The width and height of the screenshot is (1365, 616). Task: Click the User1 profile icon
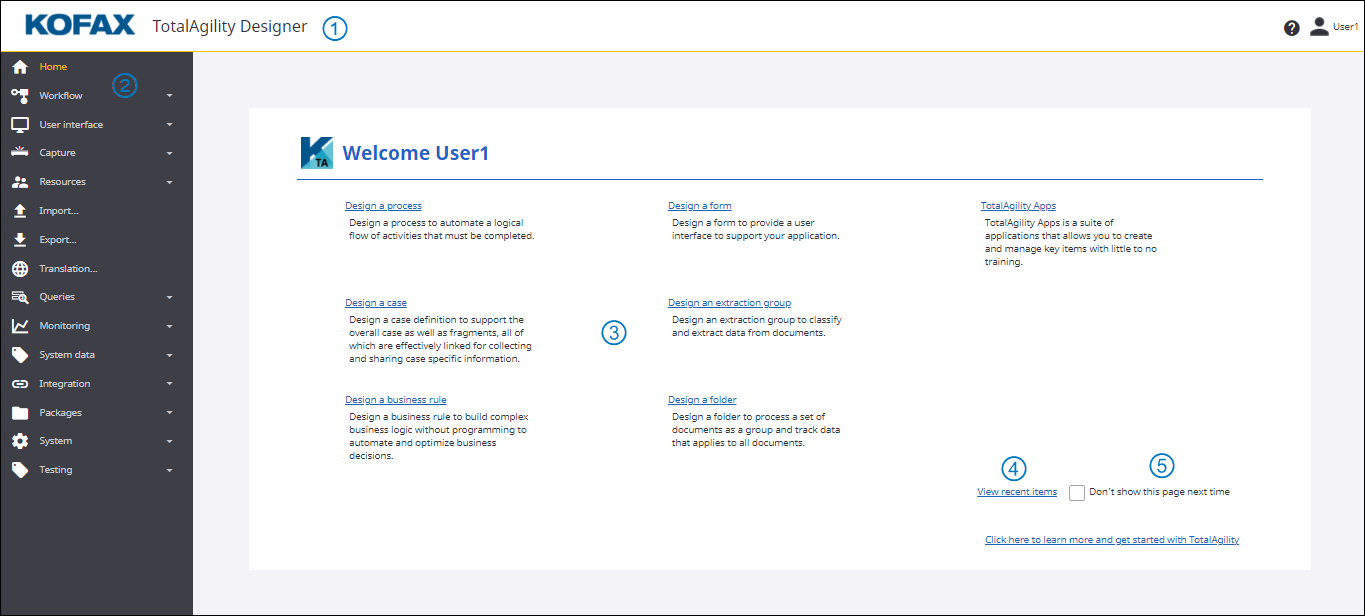coord(1319,27)
